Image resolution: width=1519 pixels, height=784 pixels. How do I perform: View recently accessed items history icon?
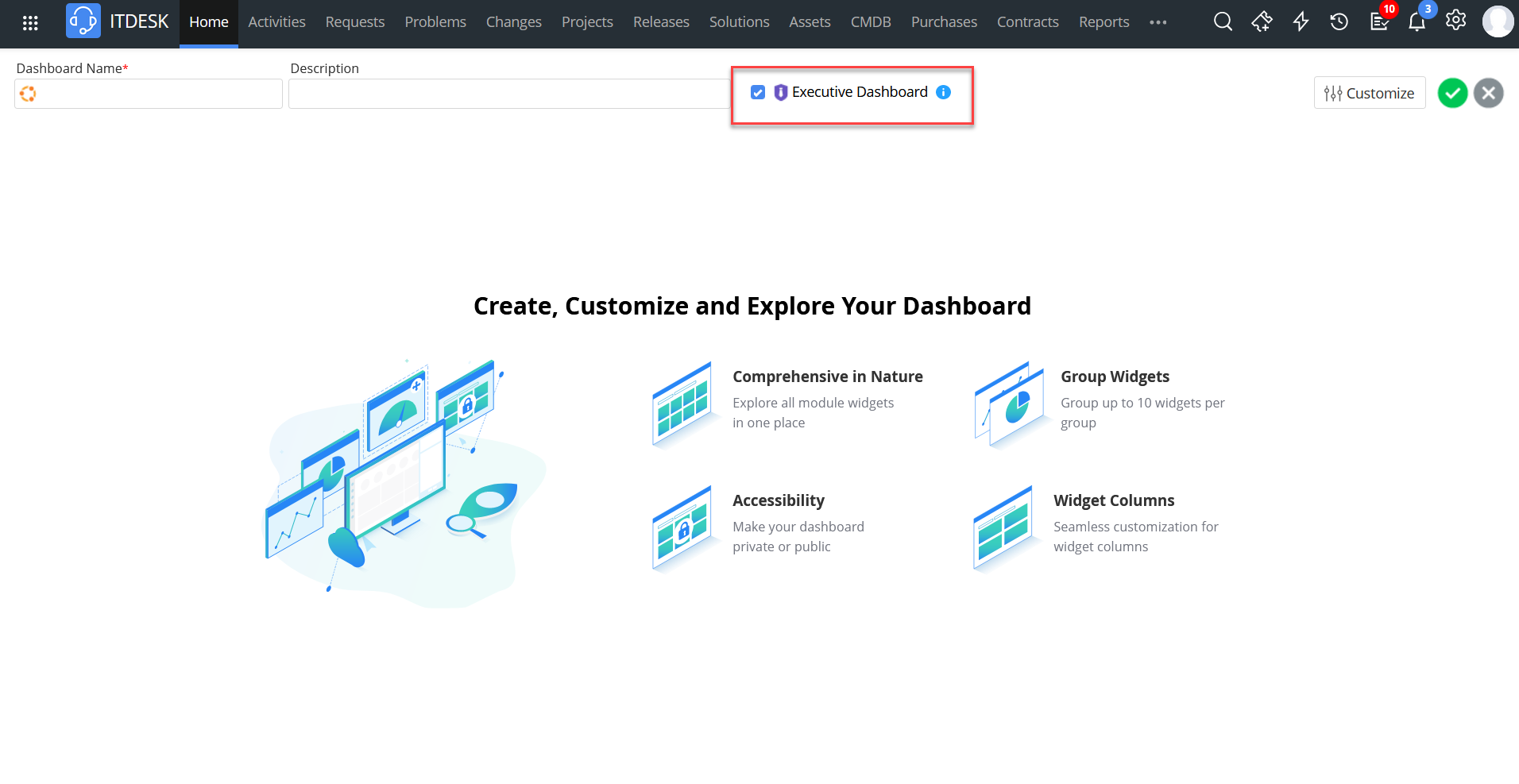point(1339,21)
